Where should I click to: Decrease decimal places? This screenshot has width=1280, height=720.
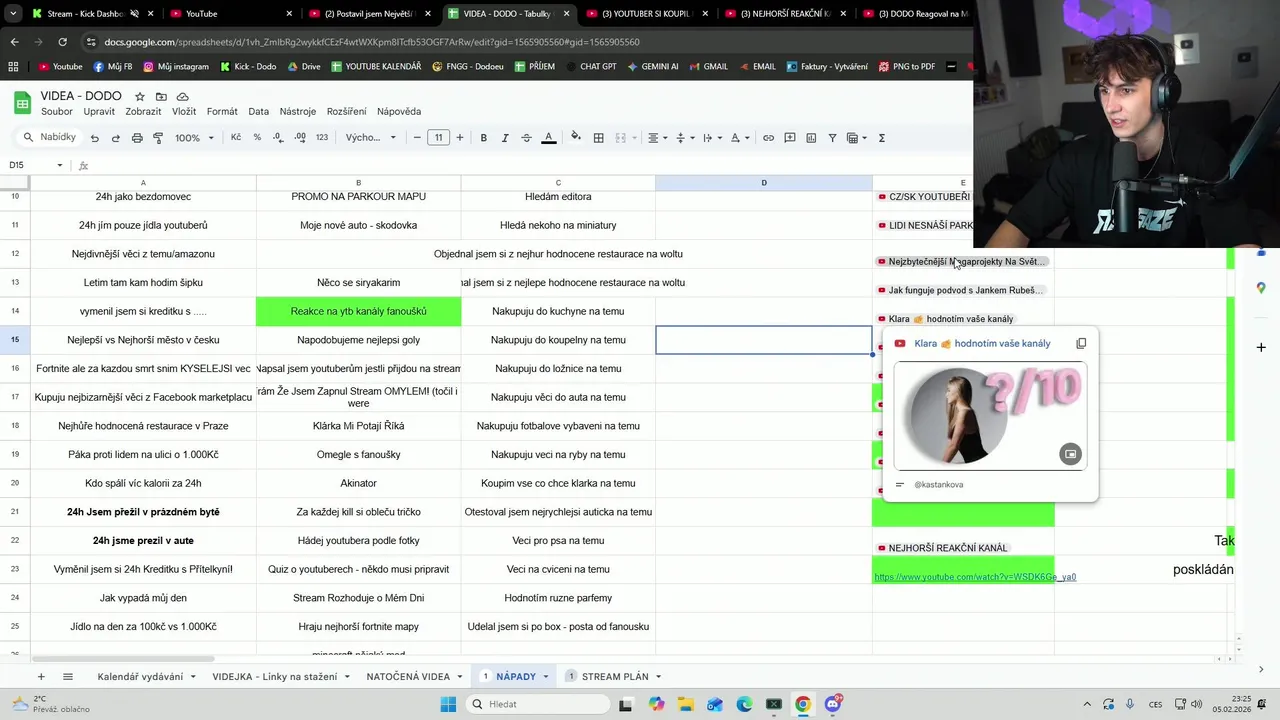point(279,138)
